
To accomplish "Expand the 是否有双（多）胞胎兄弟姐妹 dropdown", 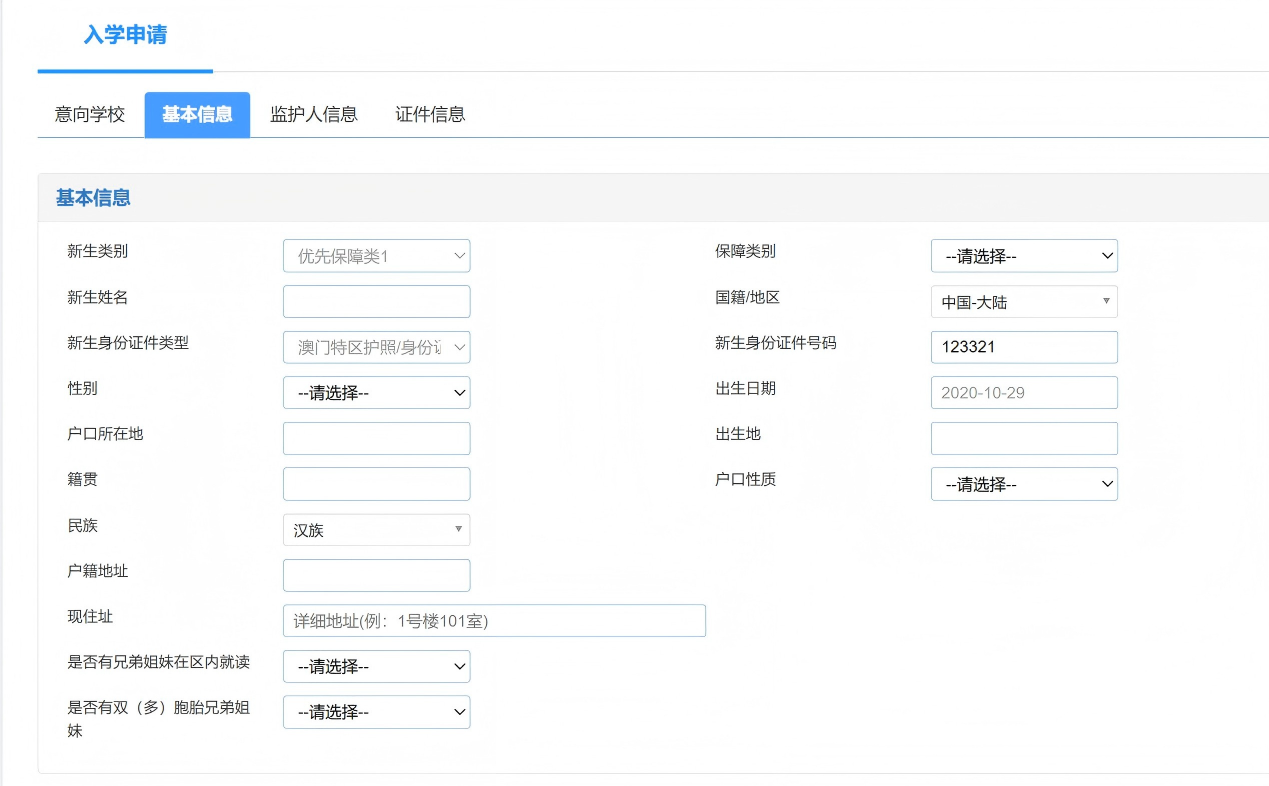I will pyautogui.click(x=376, y=712).
